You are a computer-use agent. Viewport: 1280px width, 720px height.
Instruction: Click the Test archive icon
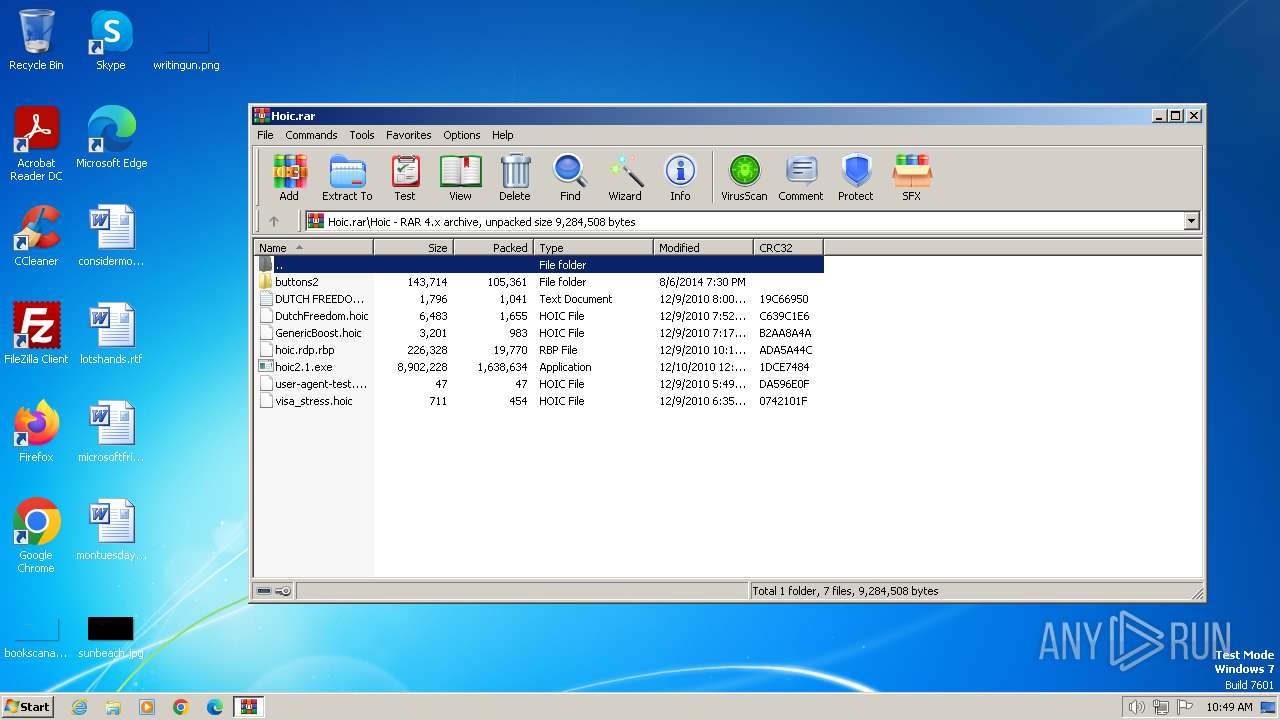pos(405,178)
